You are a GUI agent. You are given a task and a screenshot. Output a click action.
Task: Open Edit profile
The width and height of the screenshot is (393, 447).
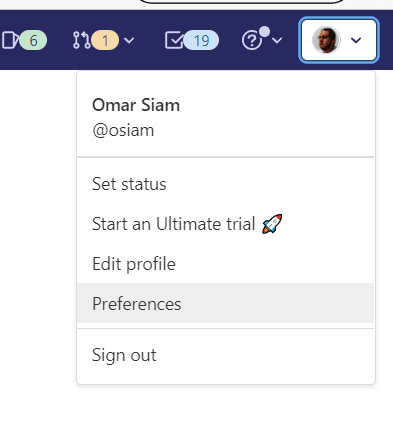225,264
